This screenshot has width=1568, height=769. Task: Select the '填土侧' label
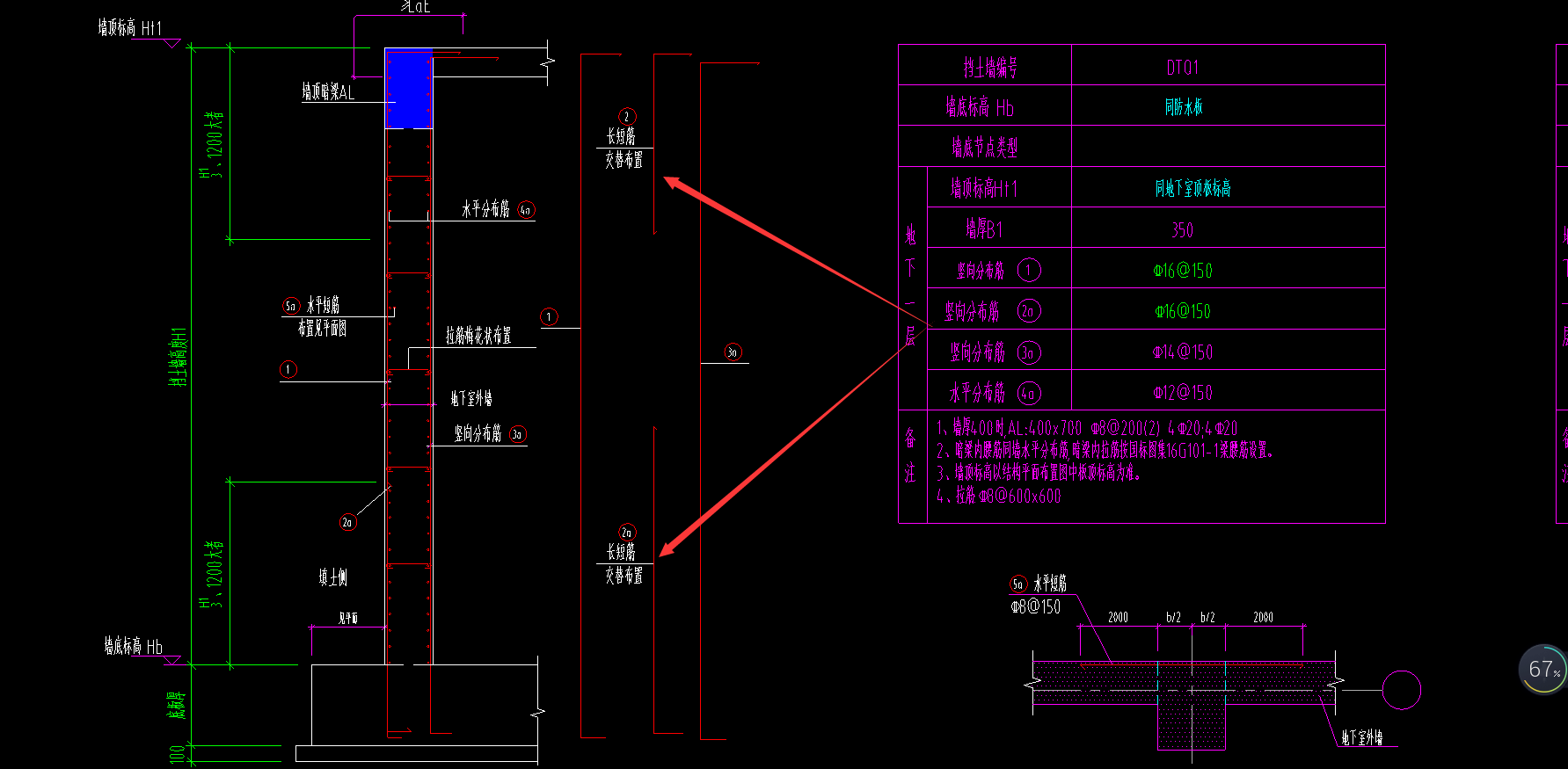coord(332,577)
